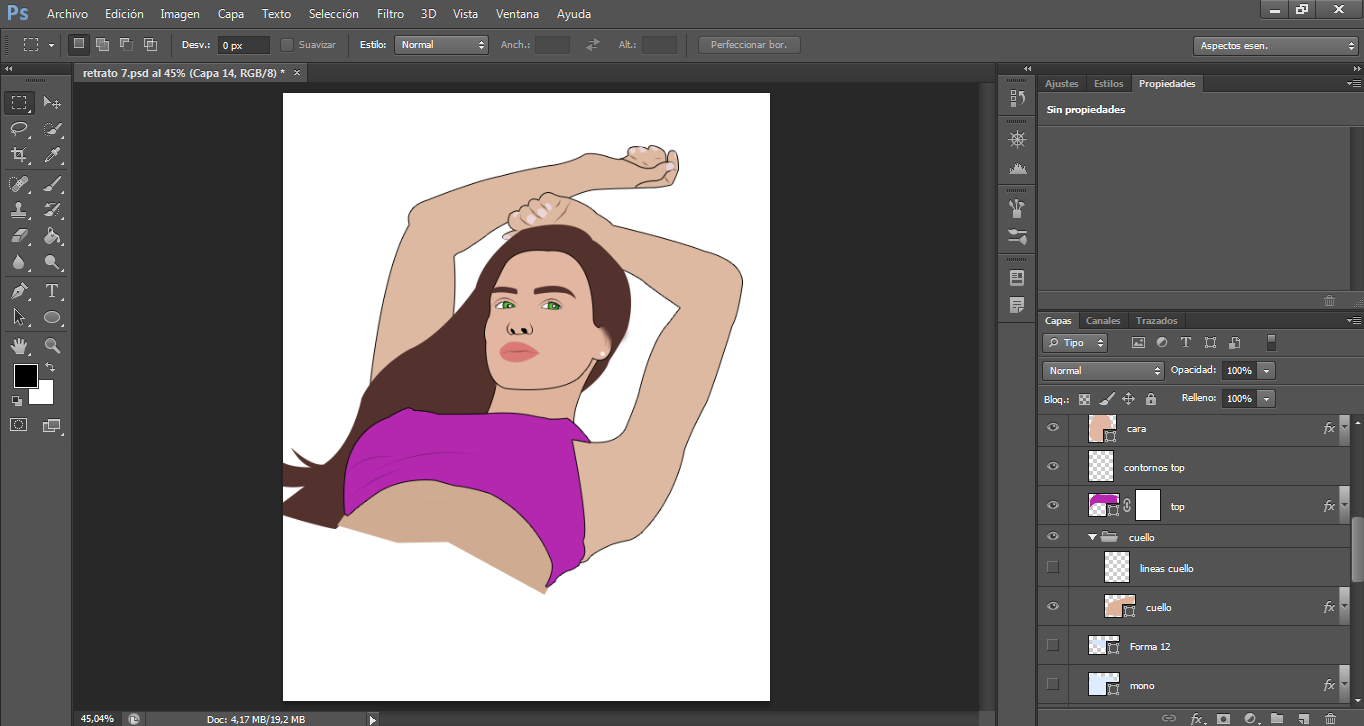This screenshot has height=726, width=1364.
Task: Open the Aspectos esen. workspace dropdown
Action: 1275,46
